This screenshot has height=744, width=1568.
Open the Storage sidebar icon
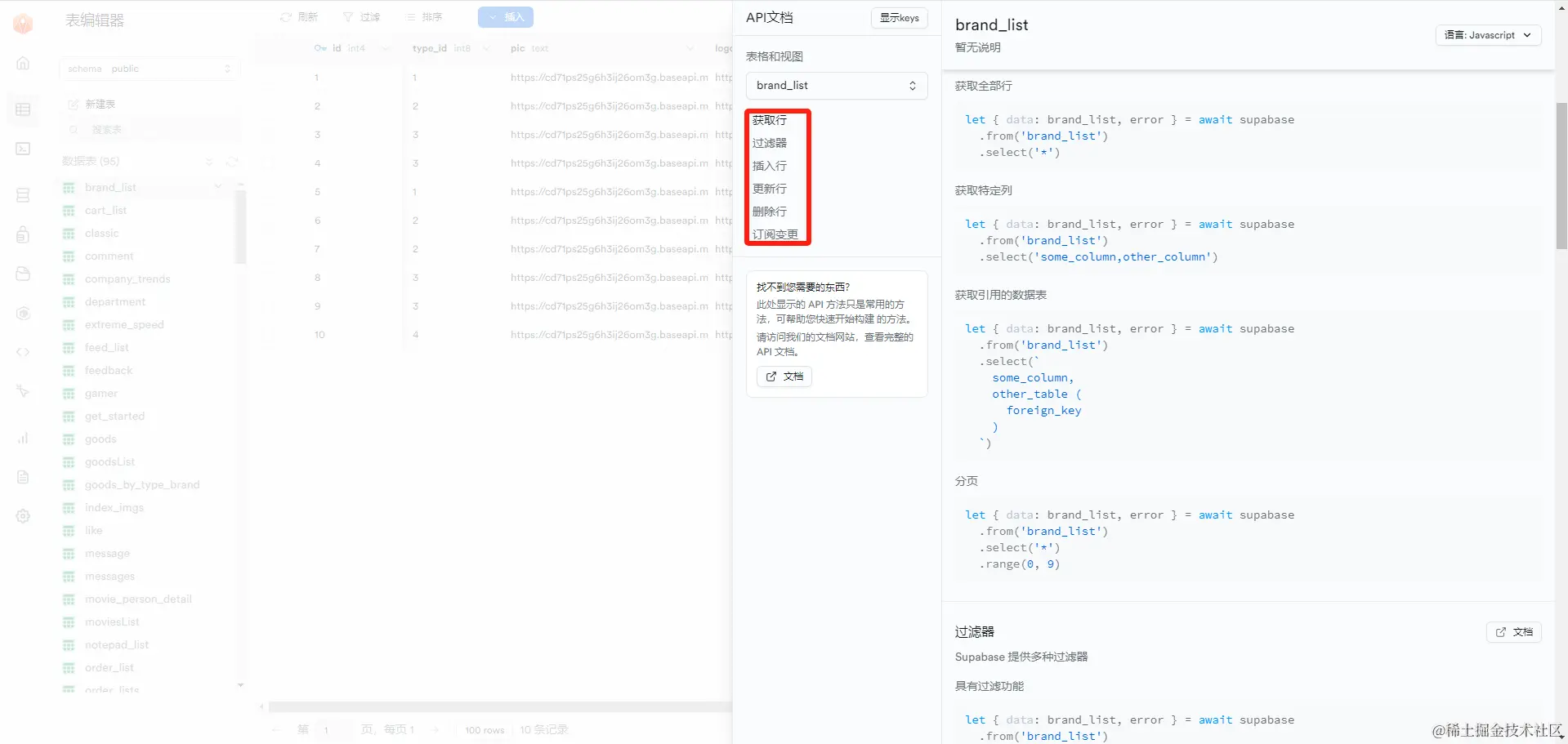pyautogui.click(x=23, y=274)
